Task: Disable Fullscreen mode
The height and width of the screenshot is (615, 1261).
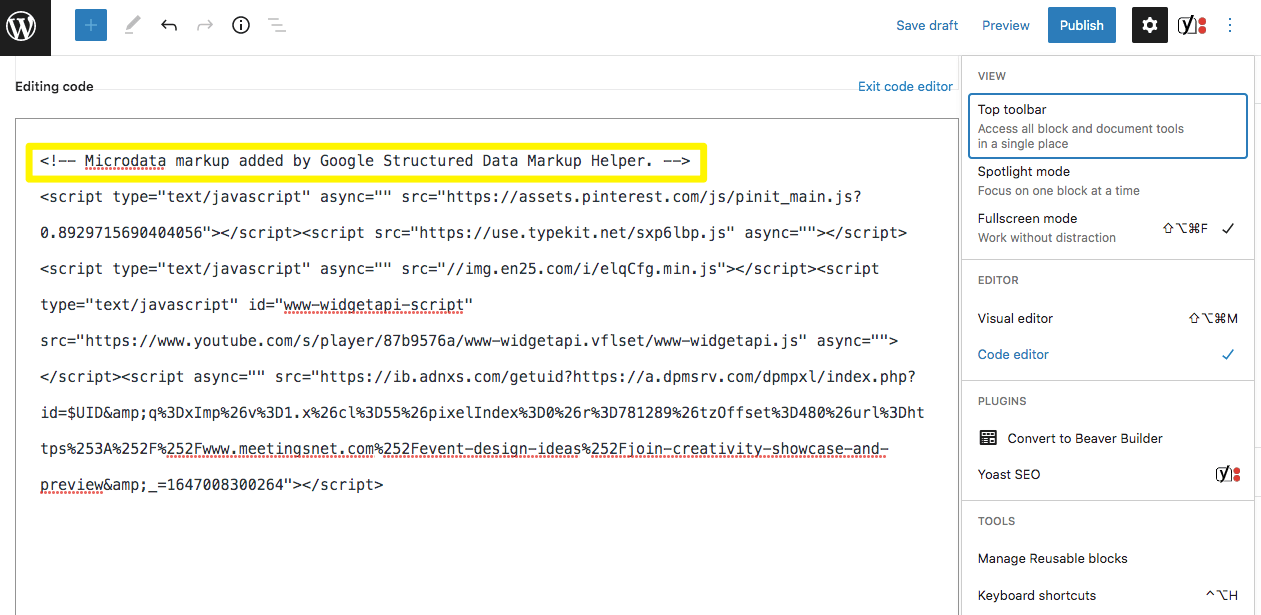Action: (1107, 227)
